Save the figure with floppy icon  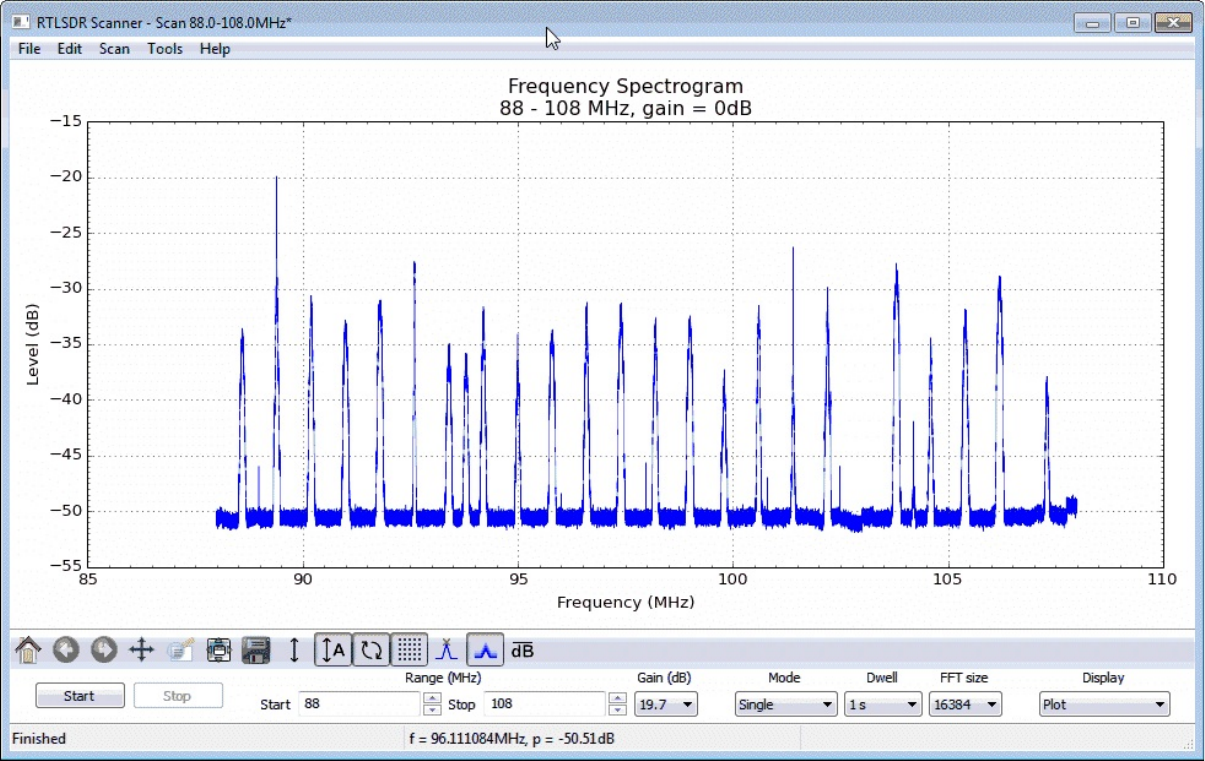[x=256, y=651]
